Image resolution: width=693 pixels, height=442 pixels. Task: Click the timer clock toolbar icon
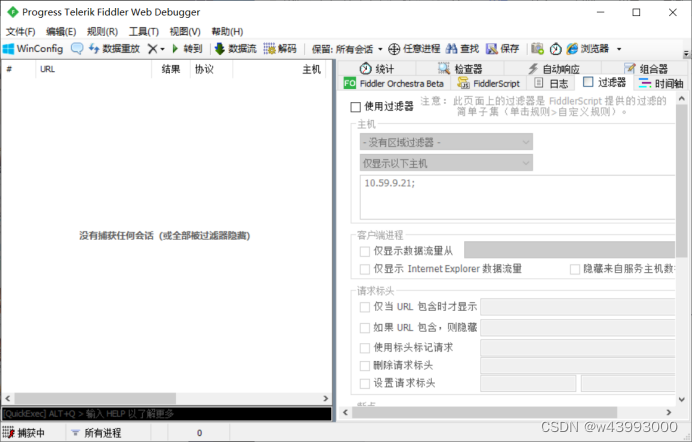tap(556, 49)
